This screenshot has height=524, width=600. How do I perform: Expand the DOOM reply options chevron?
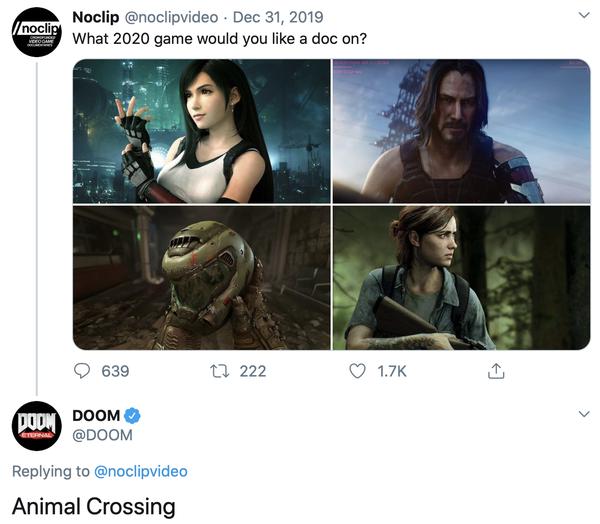pos(584,414)
